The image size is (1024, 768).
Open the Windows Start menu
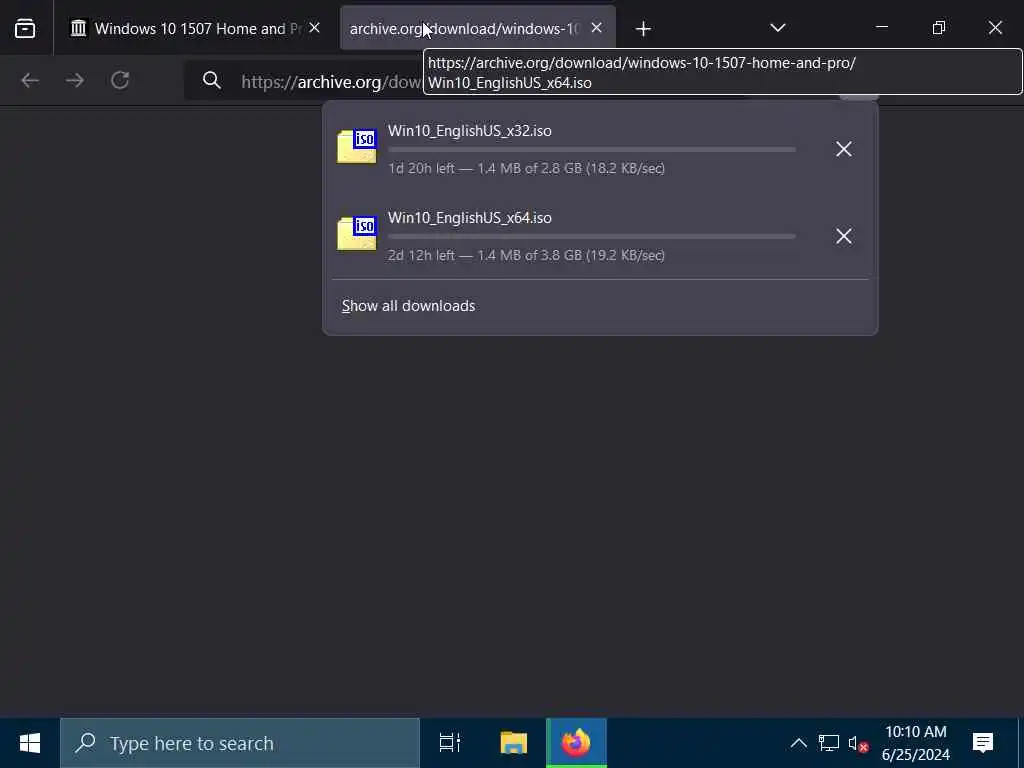click(x=30, y=743)
